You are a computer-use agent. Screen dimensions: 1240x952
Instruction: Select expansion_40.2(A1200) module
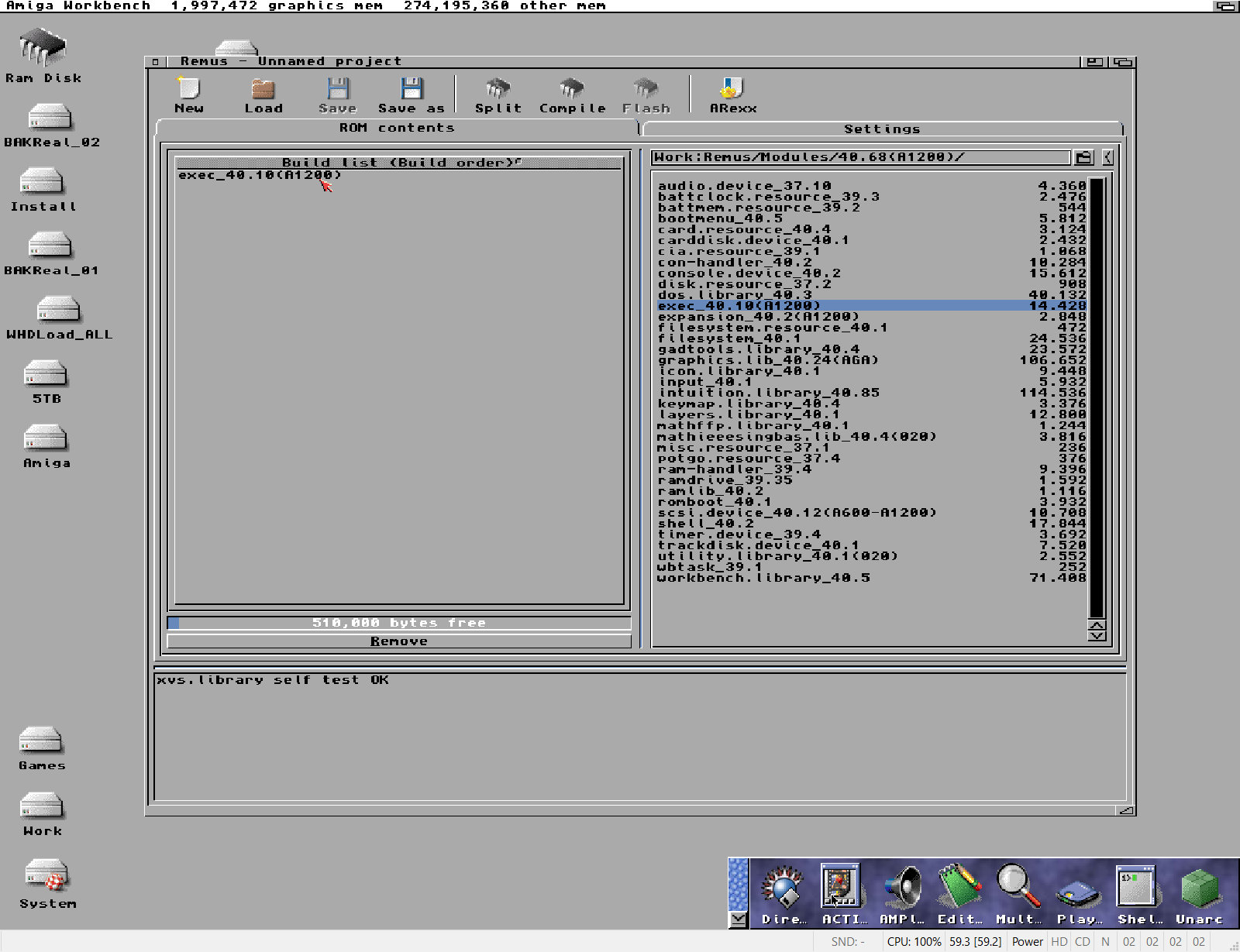coord(872,316)
